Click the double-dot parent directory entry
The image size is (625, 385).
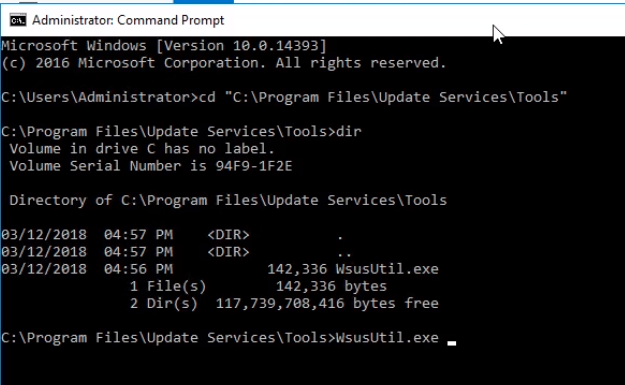click(344, 254)
